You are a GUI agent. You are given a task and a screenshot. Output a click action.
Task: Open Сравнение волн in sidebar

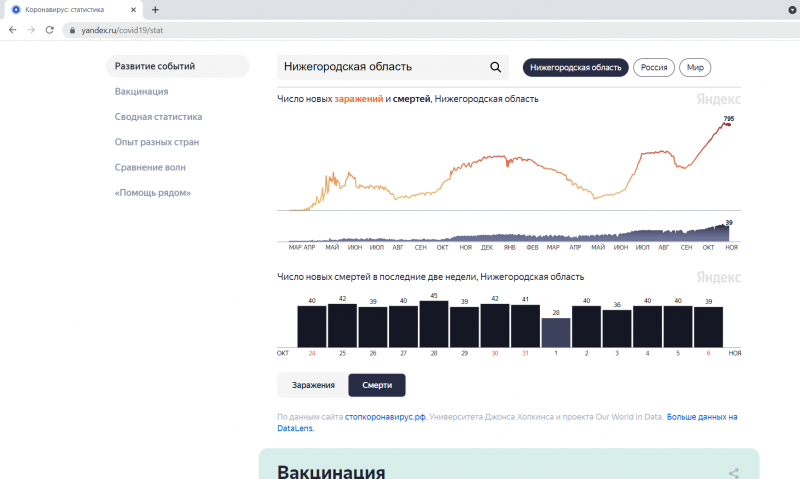click(x=150, y=167)
